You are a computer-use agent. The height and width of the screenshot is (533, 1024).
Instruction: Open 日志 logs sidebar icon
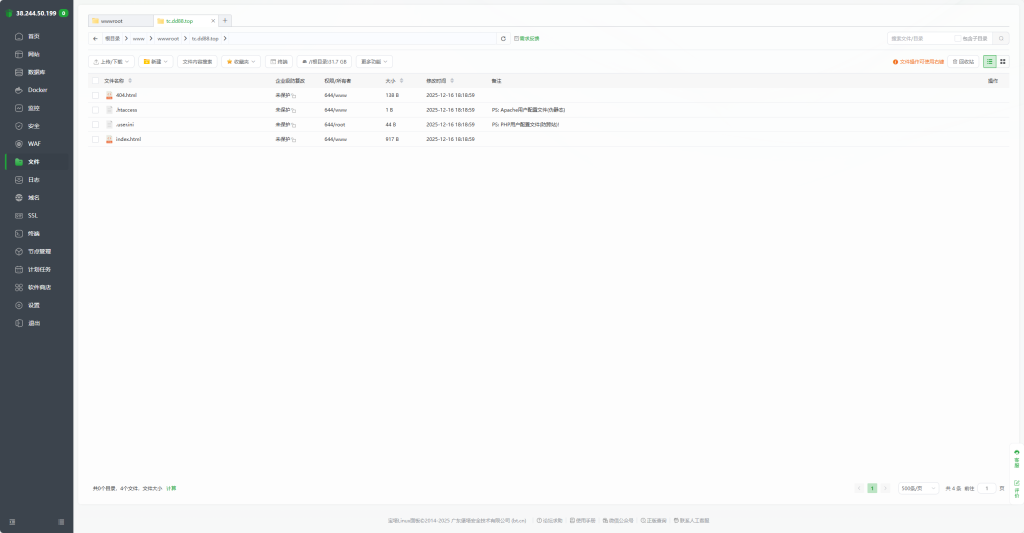coord(19,180)
